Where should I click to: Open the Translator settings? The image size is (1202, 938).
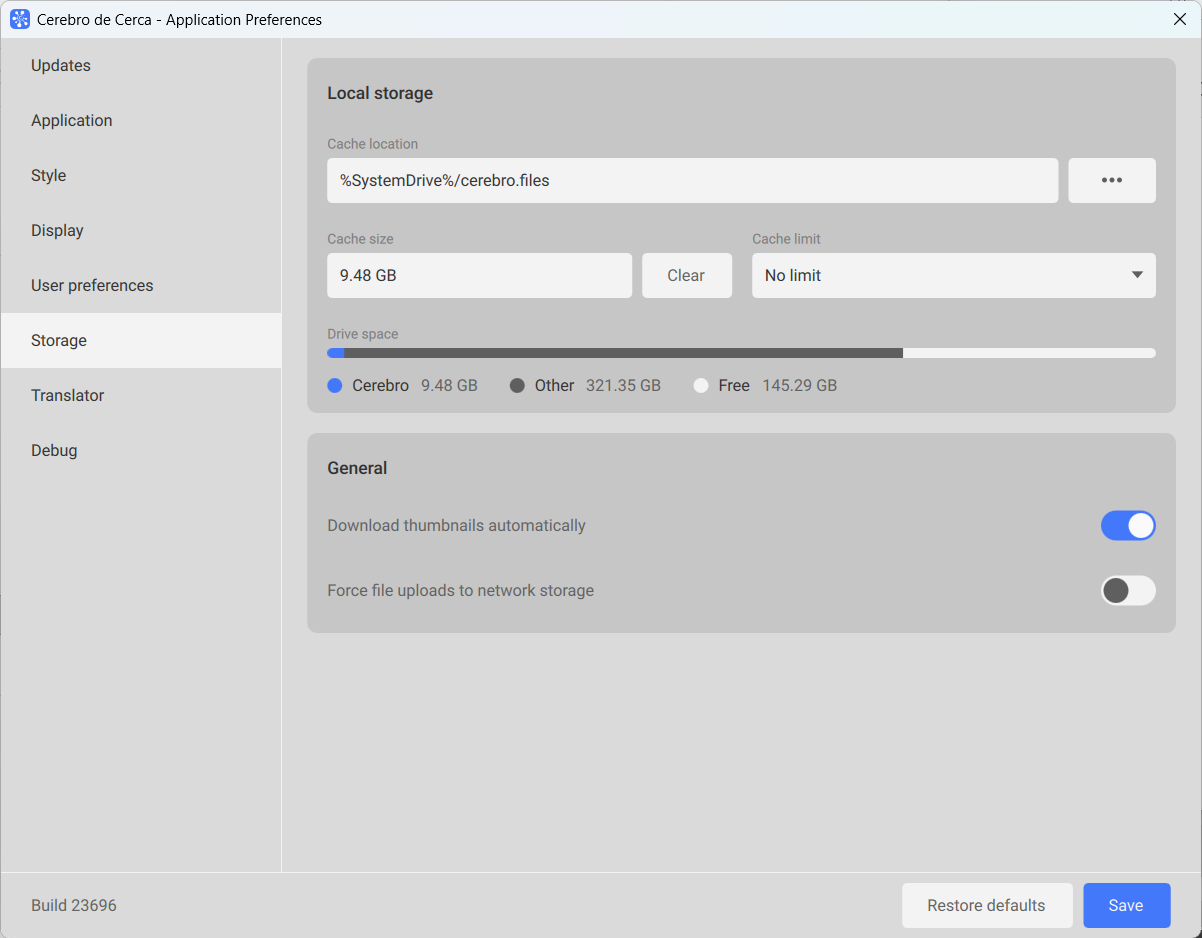[68, 396]
